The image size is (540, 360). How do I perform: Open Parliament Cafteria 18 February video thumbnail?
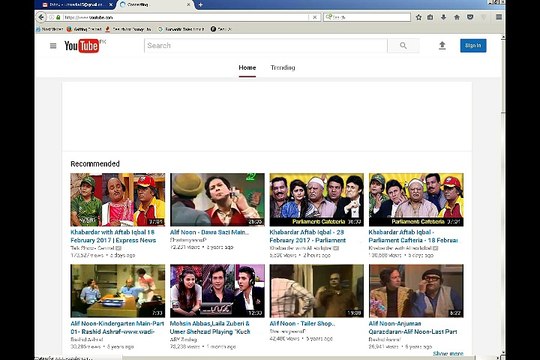416,199
